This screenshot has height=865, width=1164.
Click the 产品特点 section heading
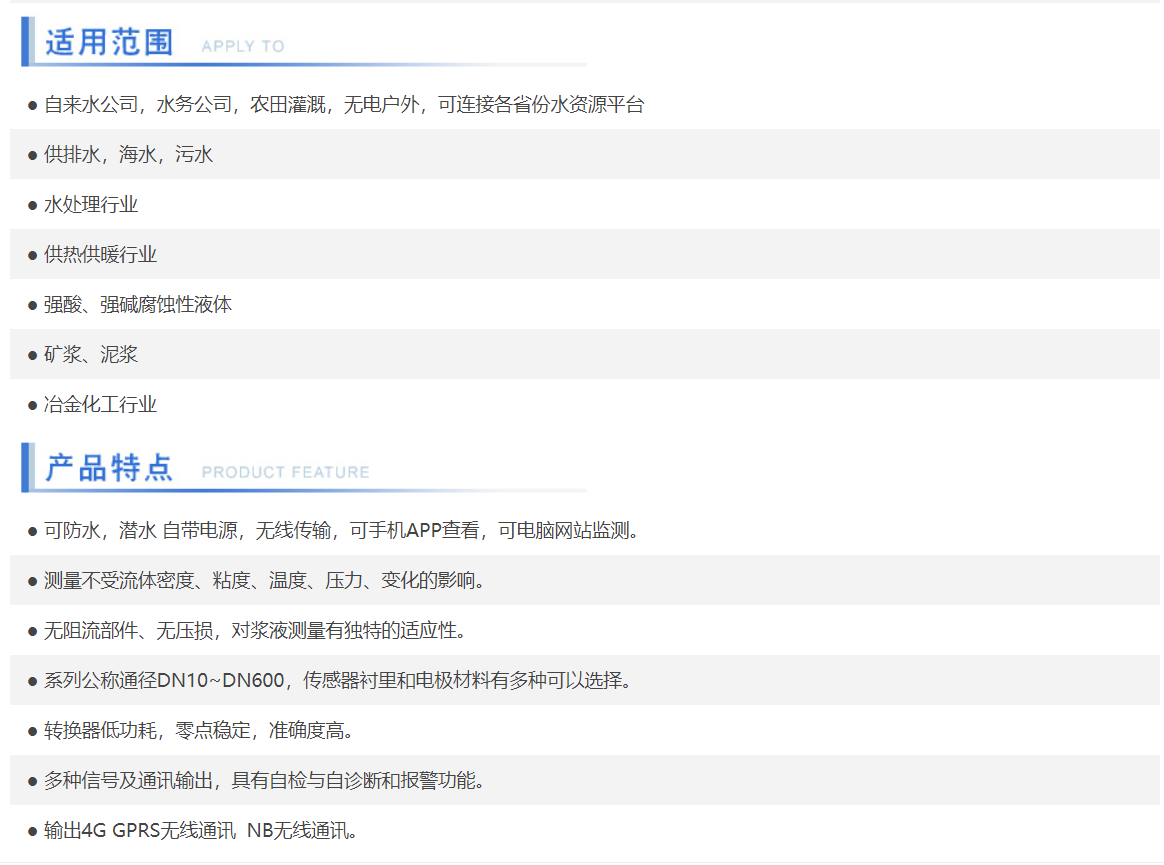pos(109,468)
